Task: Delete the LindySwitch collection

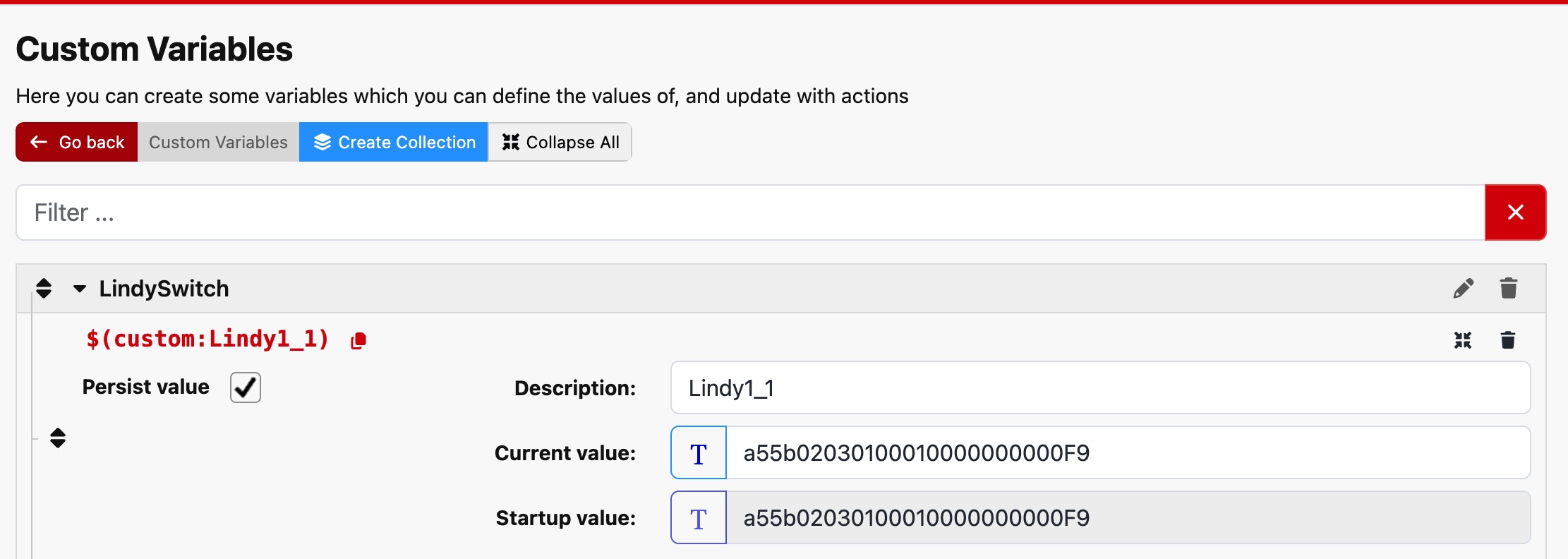Action: tap(1508, 288)
